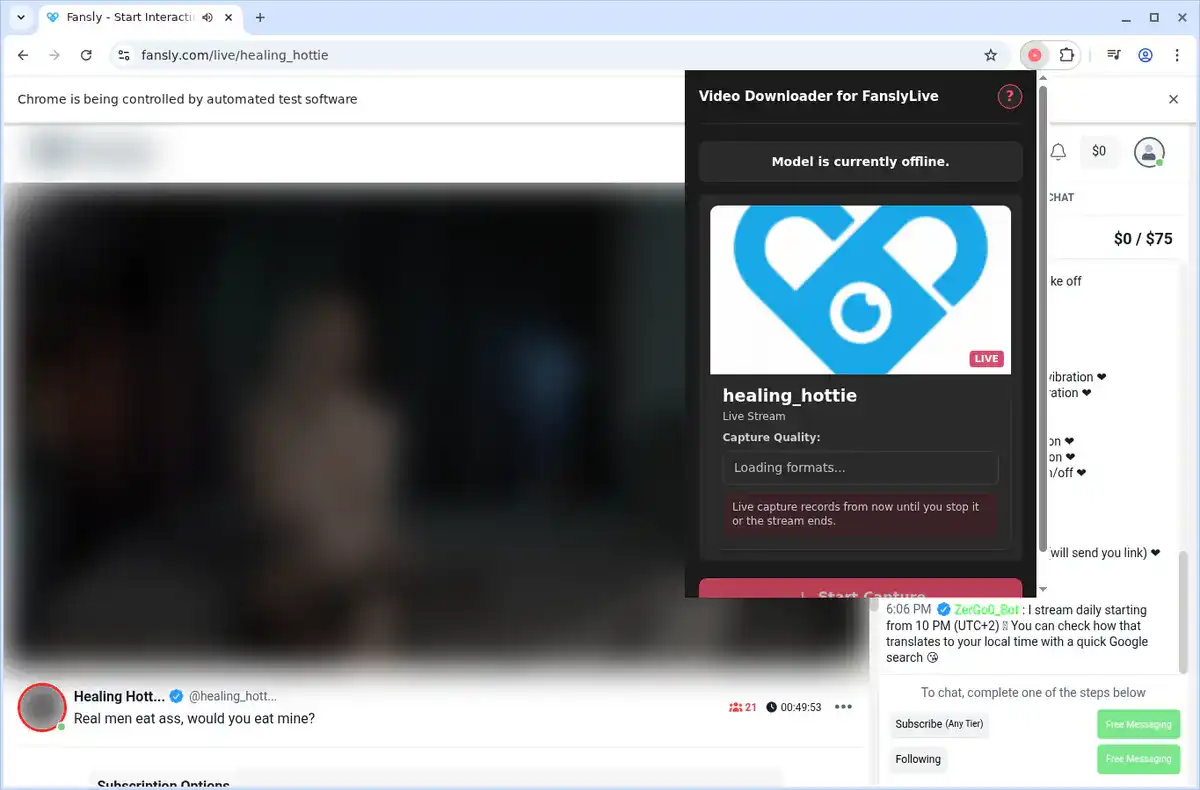
Task: Click the verified badge next to Healing Hott...
Action: 176,696
